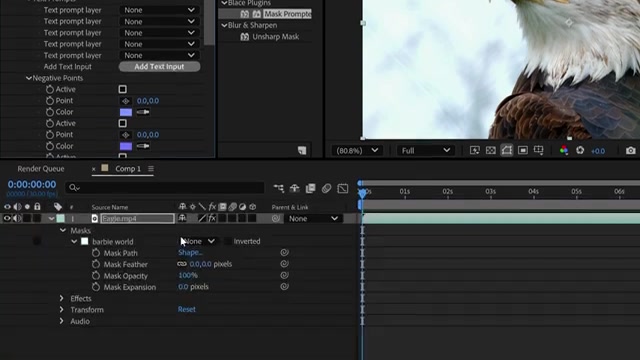Switch to the Render Queue tab
This screenshot has width=640, height=360.
point(41,169)
